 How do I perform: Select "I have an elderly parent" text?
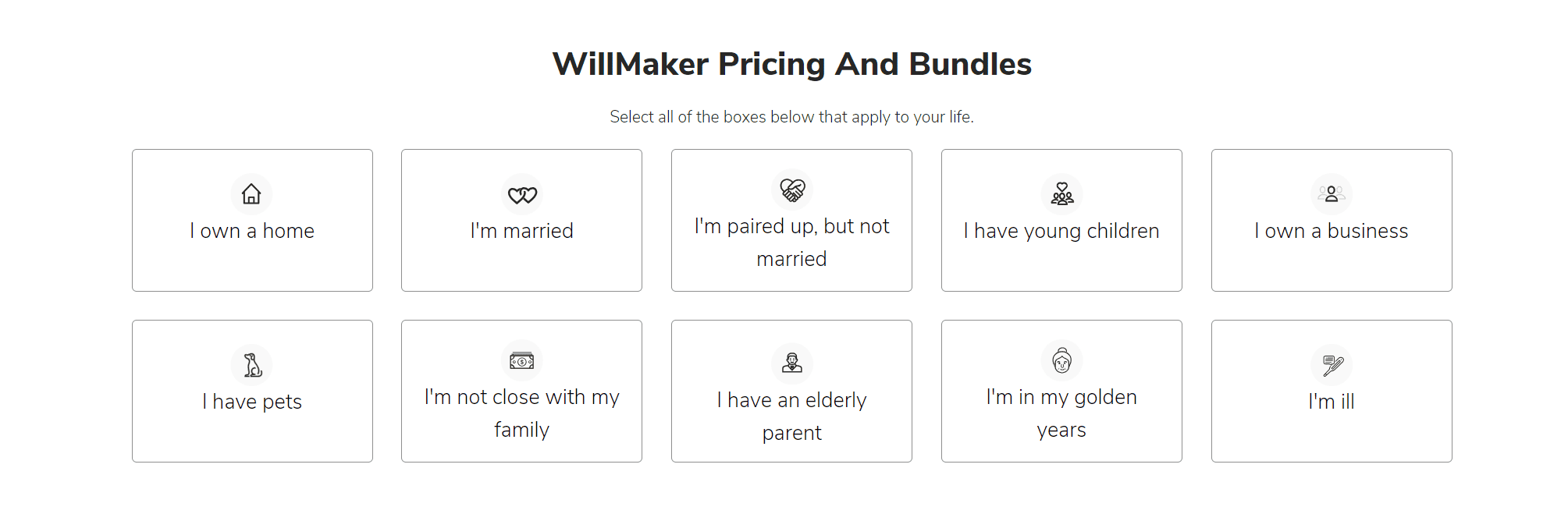[x=792, y=416]
